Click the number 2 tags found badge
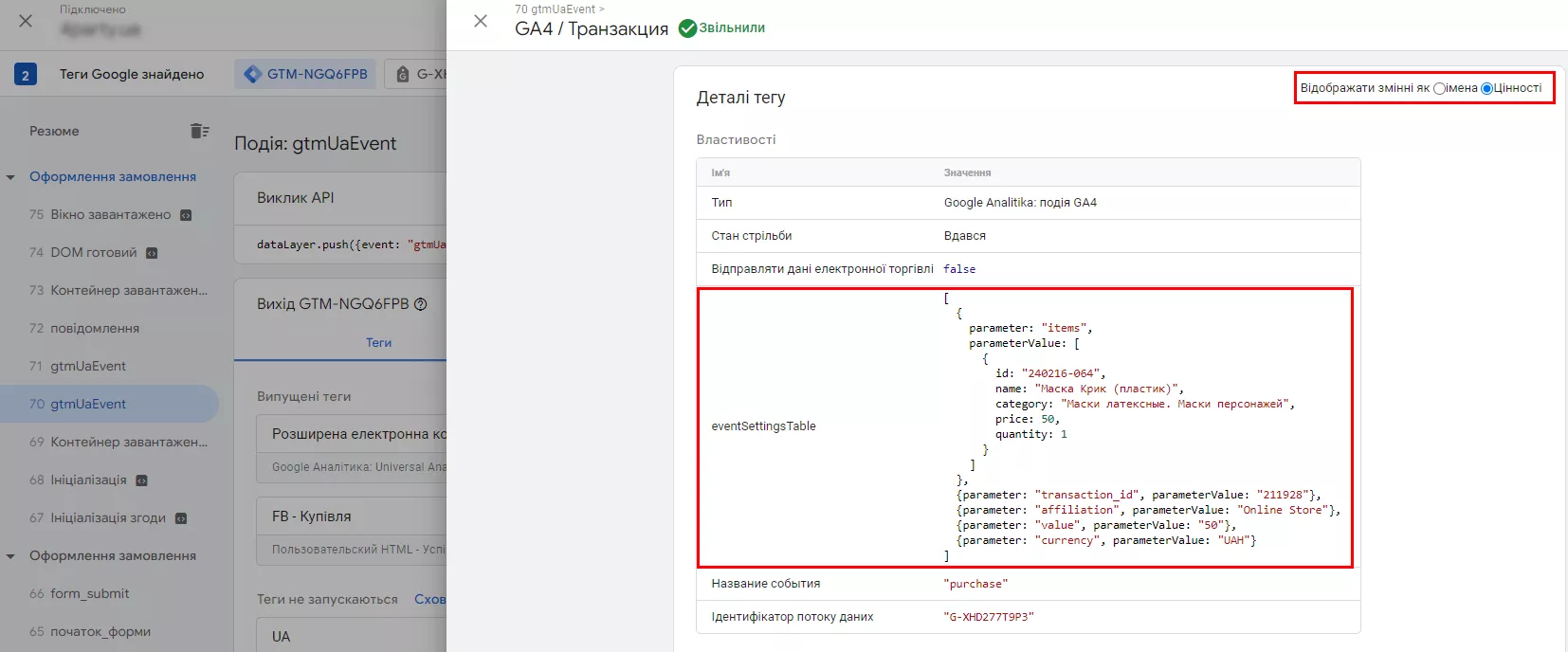 point(26,74)
